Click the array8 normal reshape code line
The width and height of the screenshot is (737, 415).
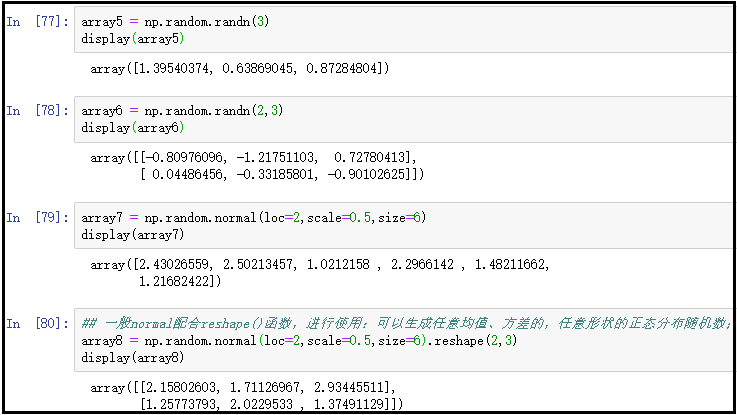click(x=290, y=341)
